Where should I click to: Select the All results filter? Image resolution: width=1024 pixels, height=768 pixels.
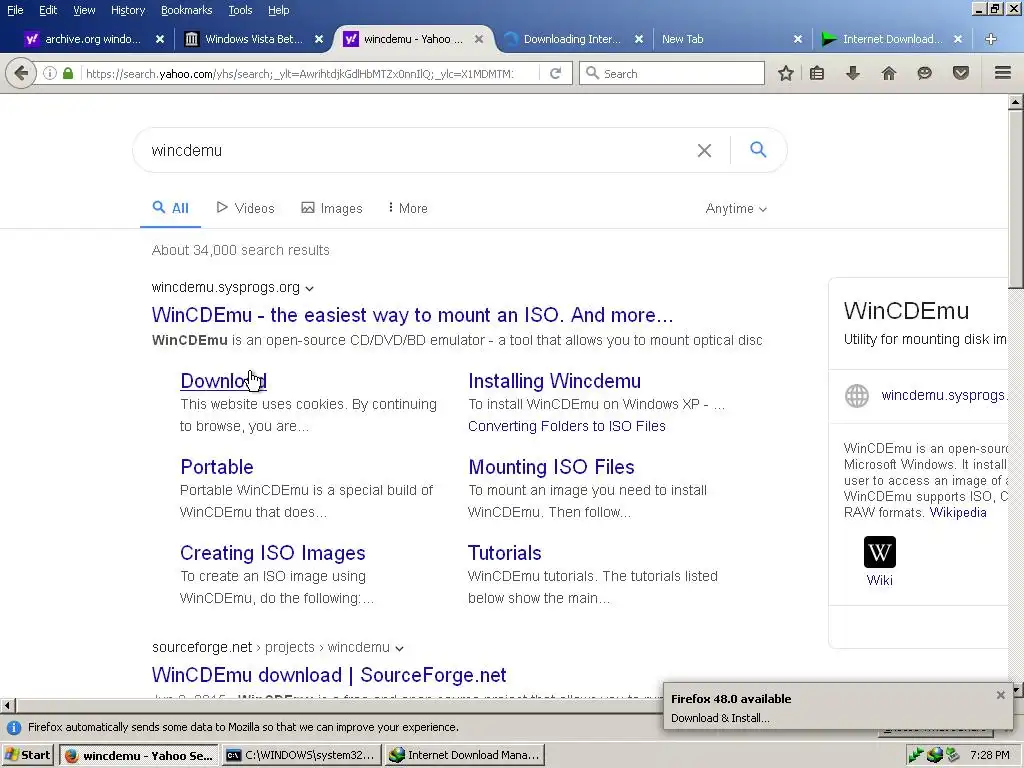tap(170, 208)
